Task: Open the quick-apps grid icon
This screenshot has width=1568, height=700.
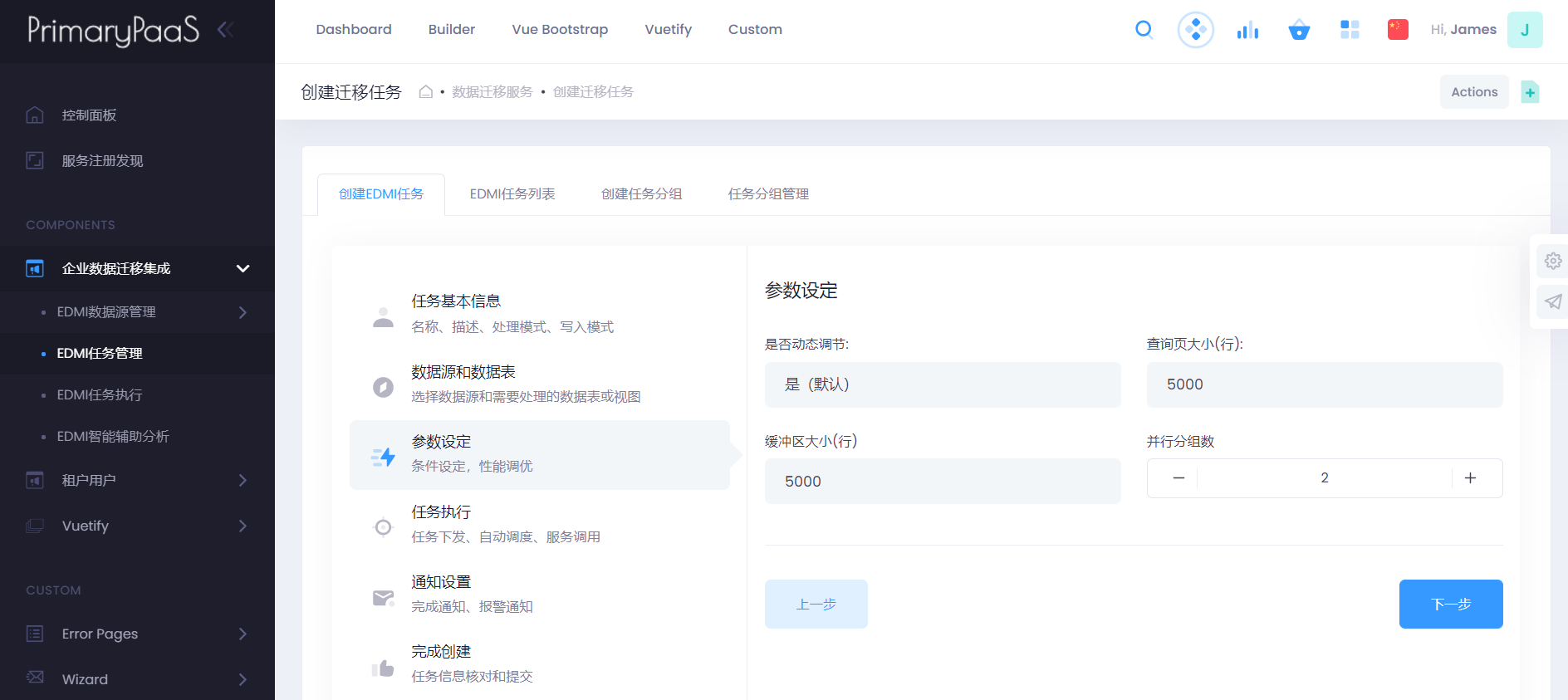Action: tap(1350, 30)
